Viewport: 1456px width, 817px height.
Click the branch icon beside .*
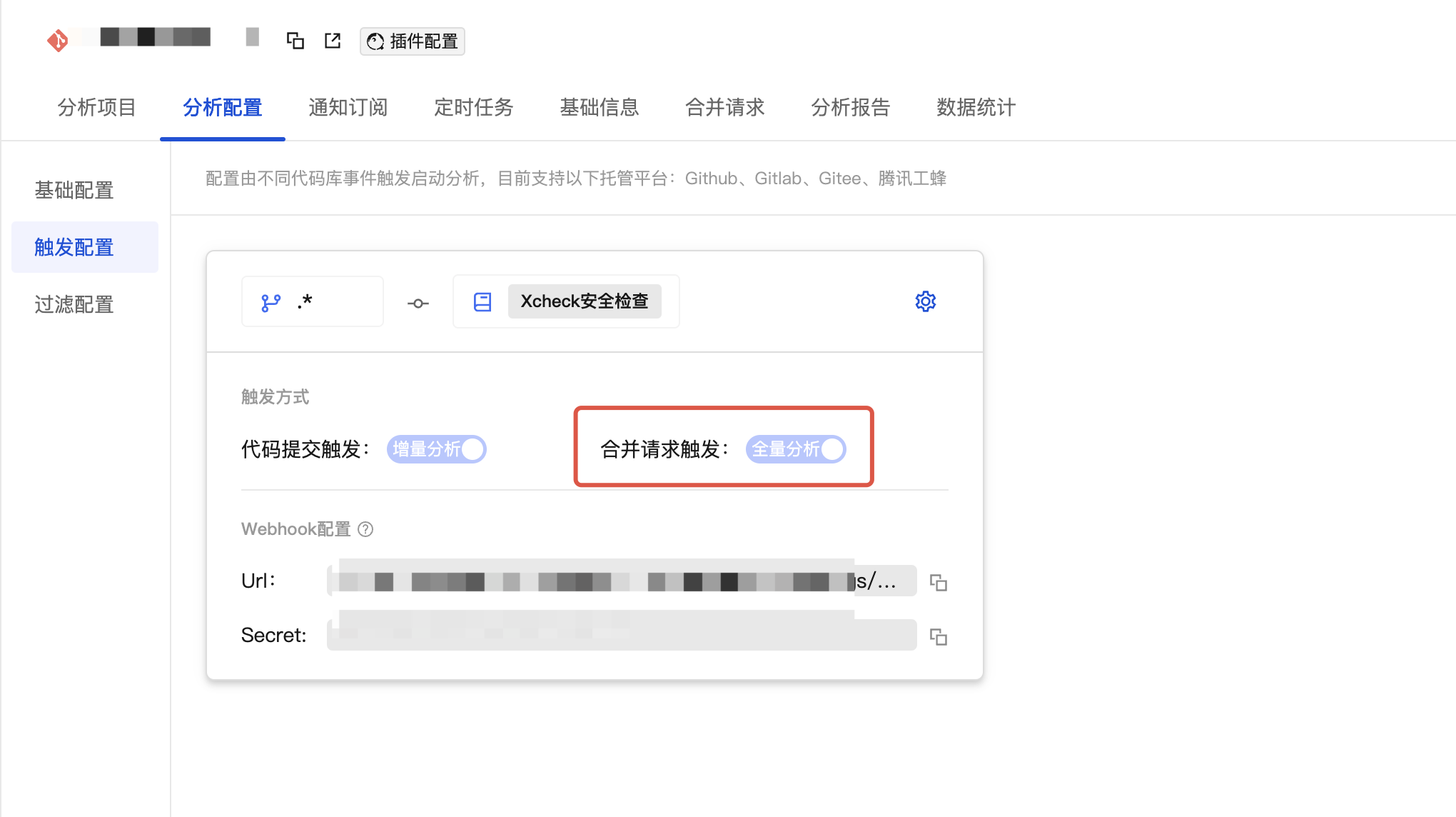(x=271, y=303)
